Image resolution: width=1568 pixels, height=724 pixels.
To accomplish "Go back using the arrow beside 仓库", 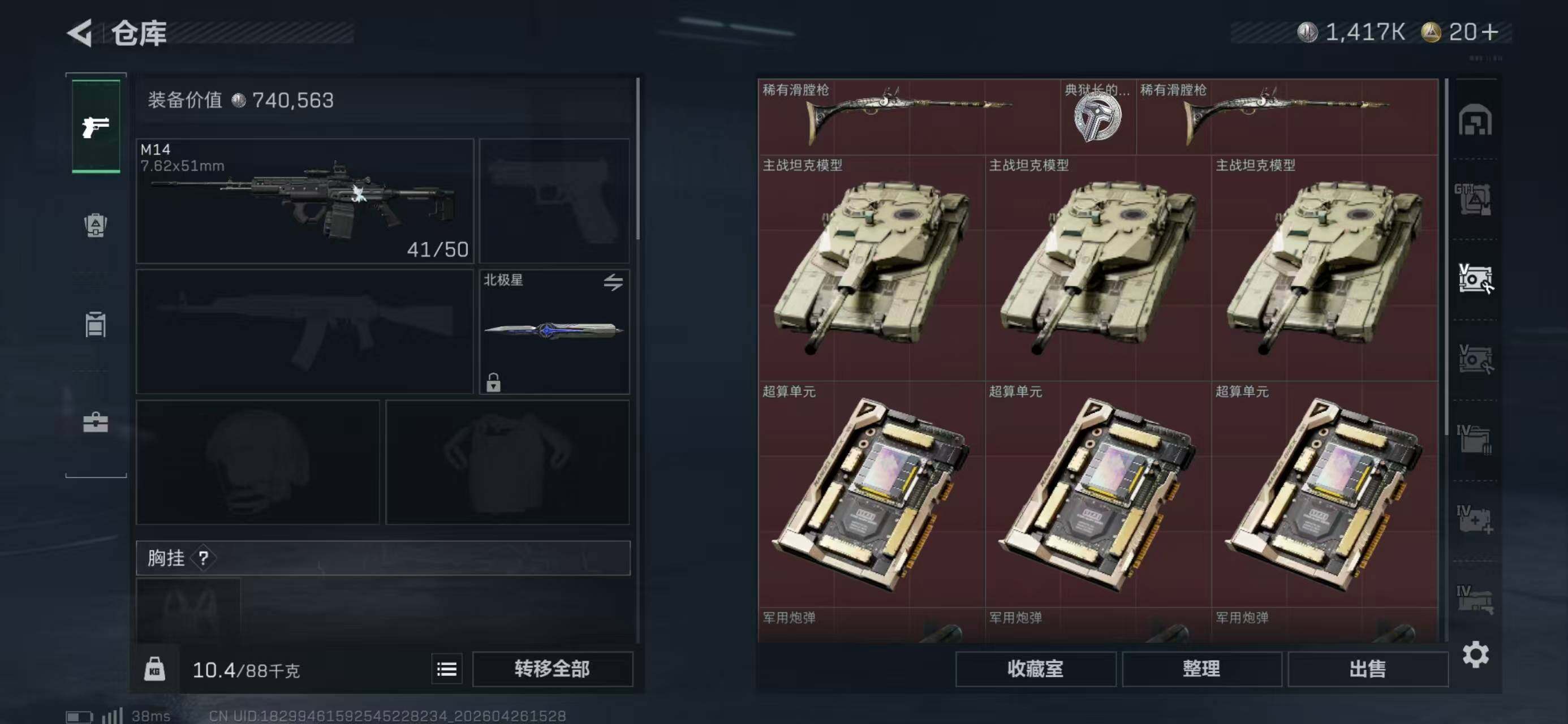I will tap(80, 32).
